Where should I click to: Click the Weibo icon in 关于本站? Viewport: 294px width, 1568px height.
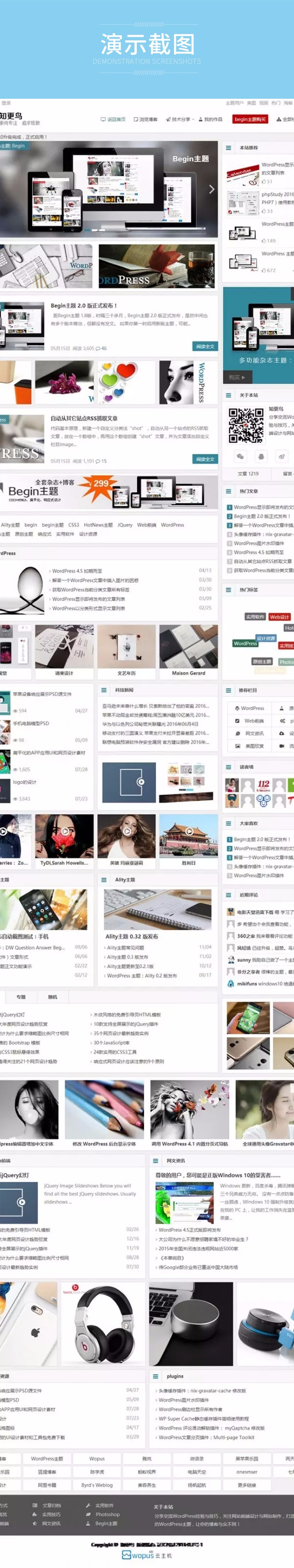282,456
